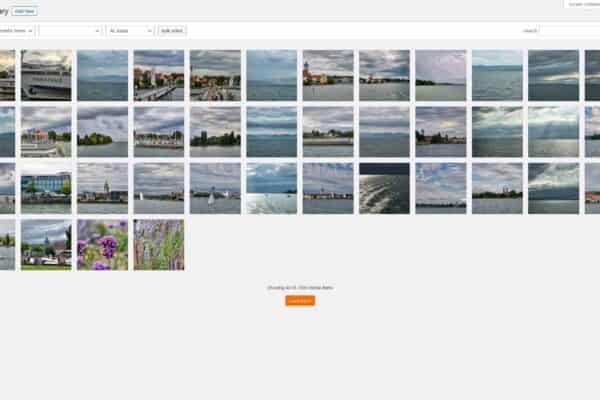Viewport: 600px width, 400px height.
Task: Select the marina with red flags photo
Action: pos(46,132)
